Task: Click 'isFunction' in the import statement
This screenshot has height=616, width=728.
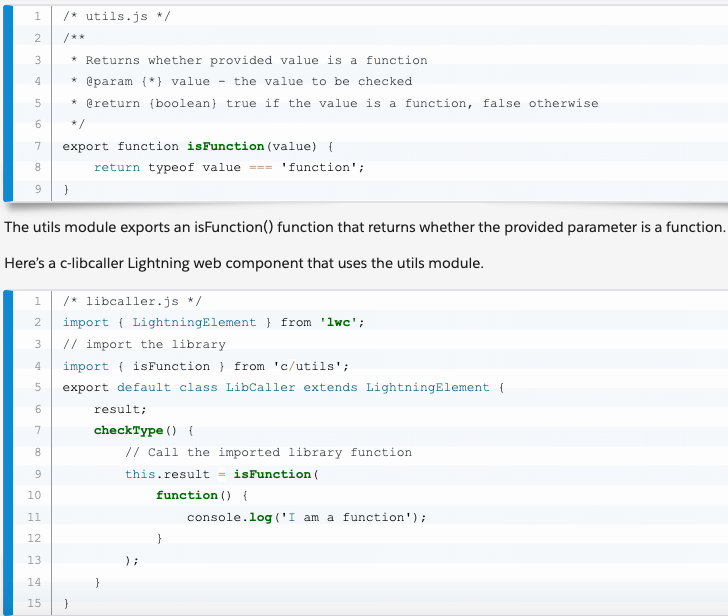Action: (x=171, y=366)
